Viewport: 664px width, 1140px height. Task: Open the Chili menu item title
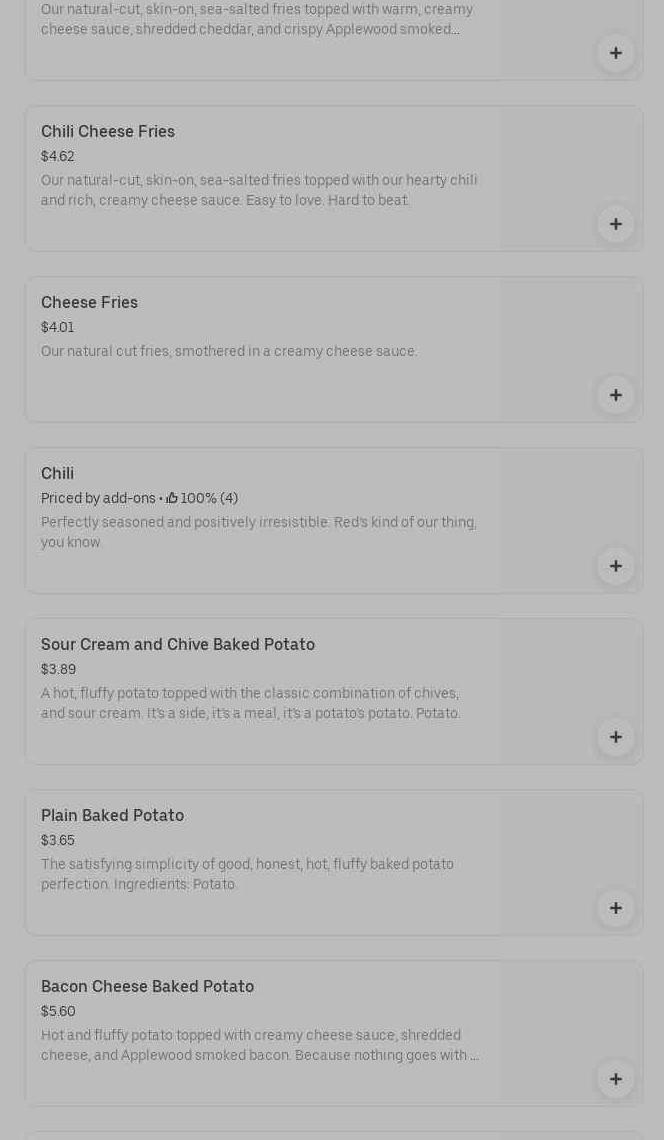57,474
